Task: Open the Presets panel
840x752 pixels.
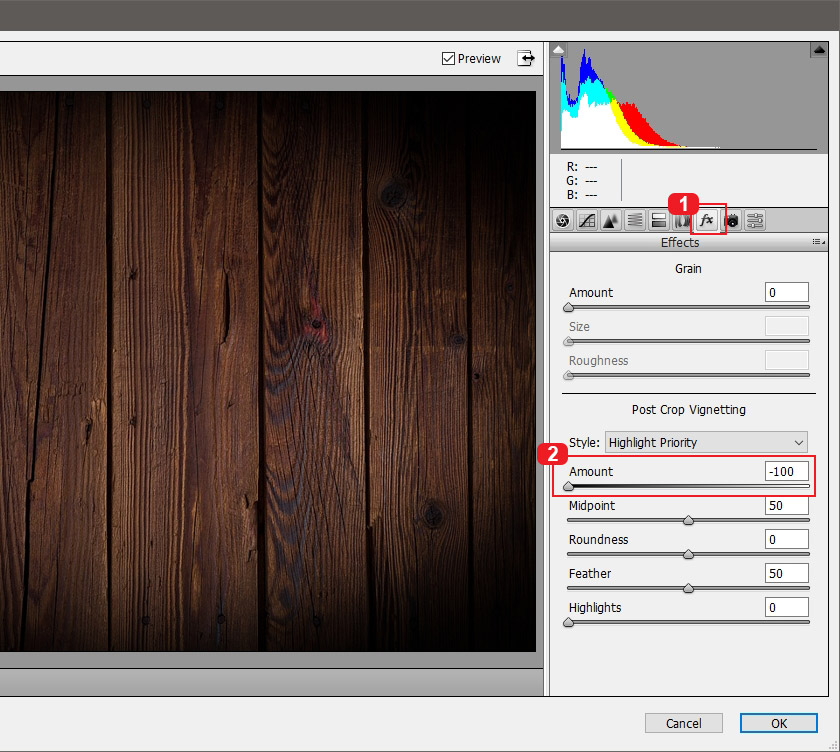Action: 755,220
